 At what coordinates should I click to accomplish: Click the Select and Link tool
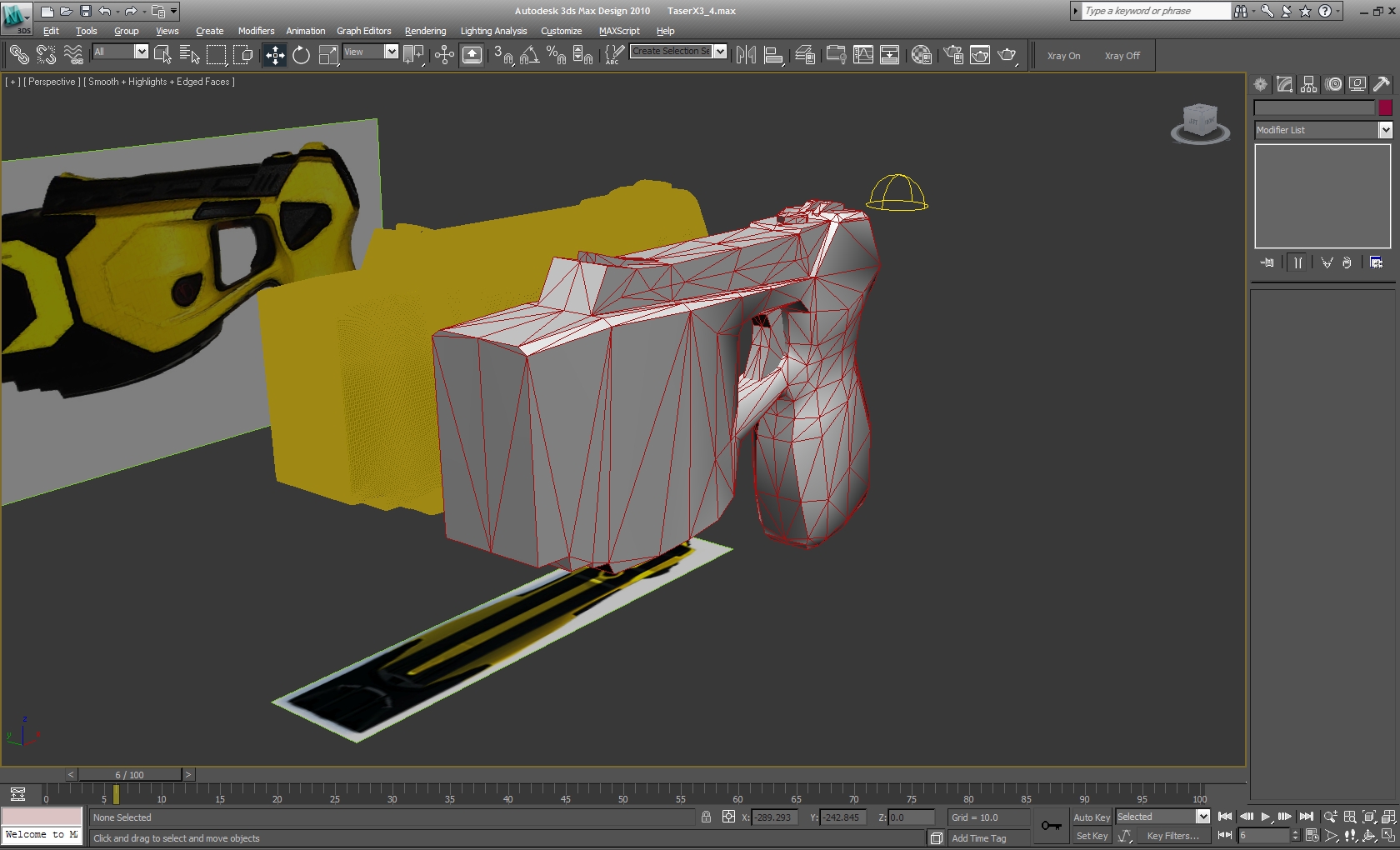point(18,56)
